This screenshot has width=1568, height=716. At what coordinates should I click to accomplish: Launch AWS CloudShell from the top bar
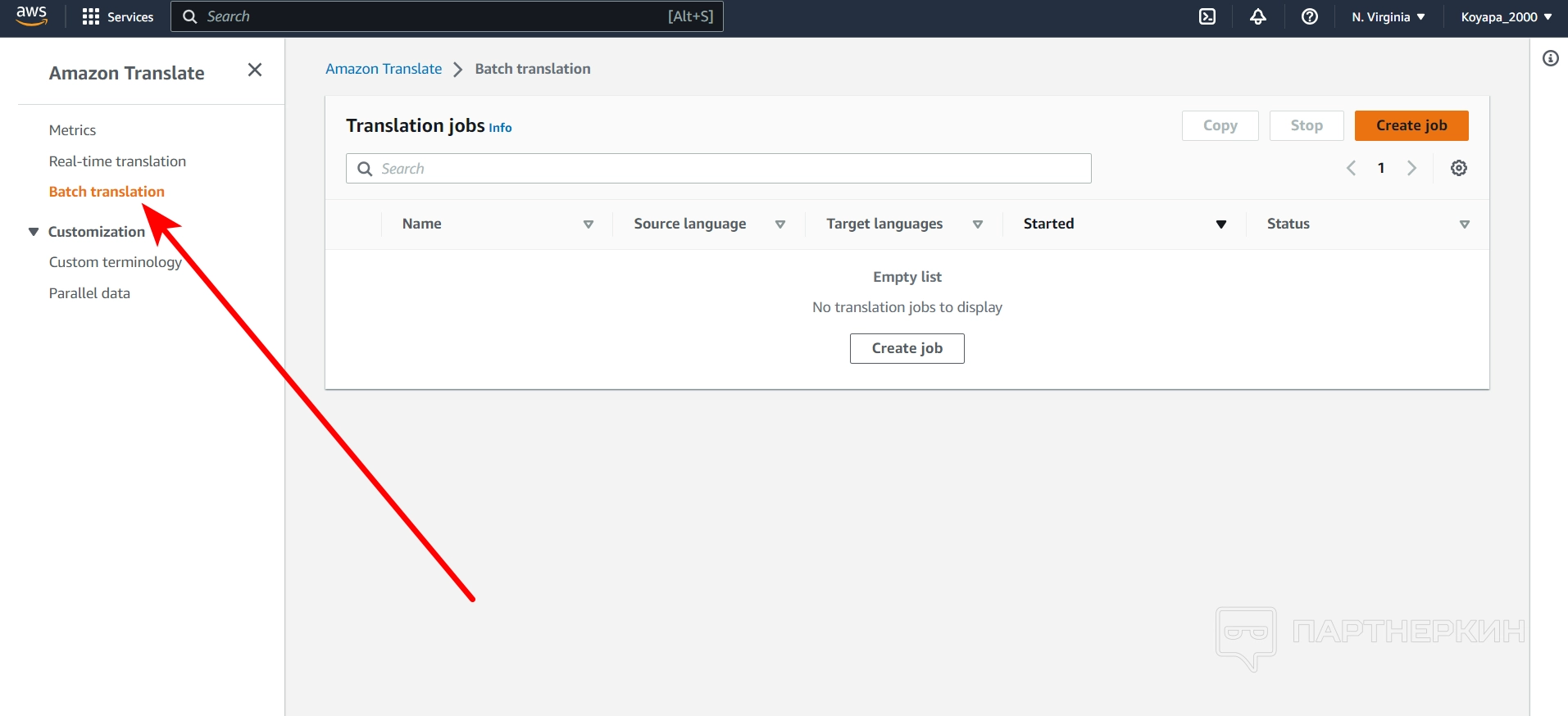point(1207,16)
